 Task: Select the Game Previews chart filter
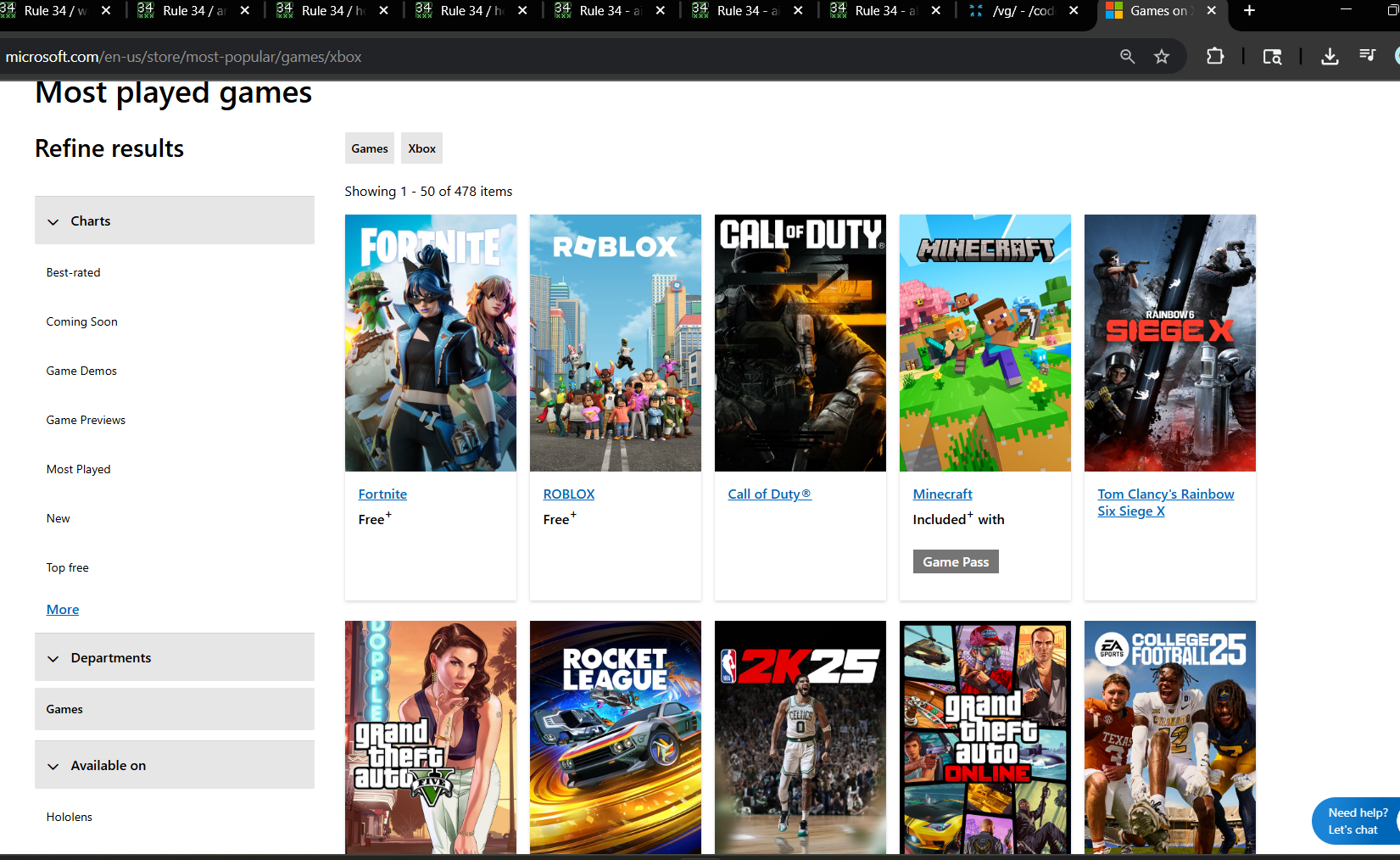(x=86, y=420)
